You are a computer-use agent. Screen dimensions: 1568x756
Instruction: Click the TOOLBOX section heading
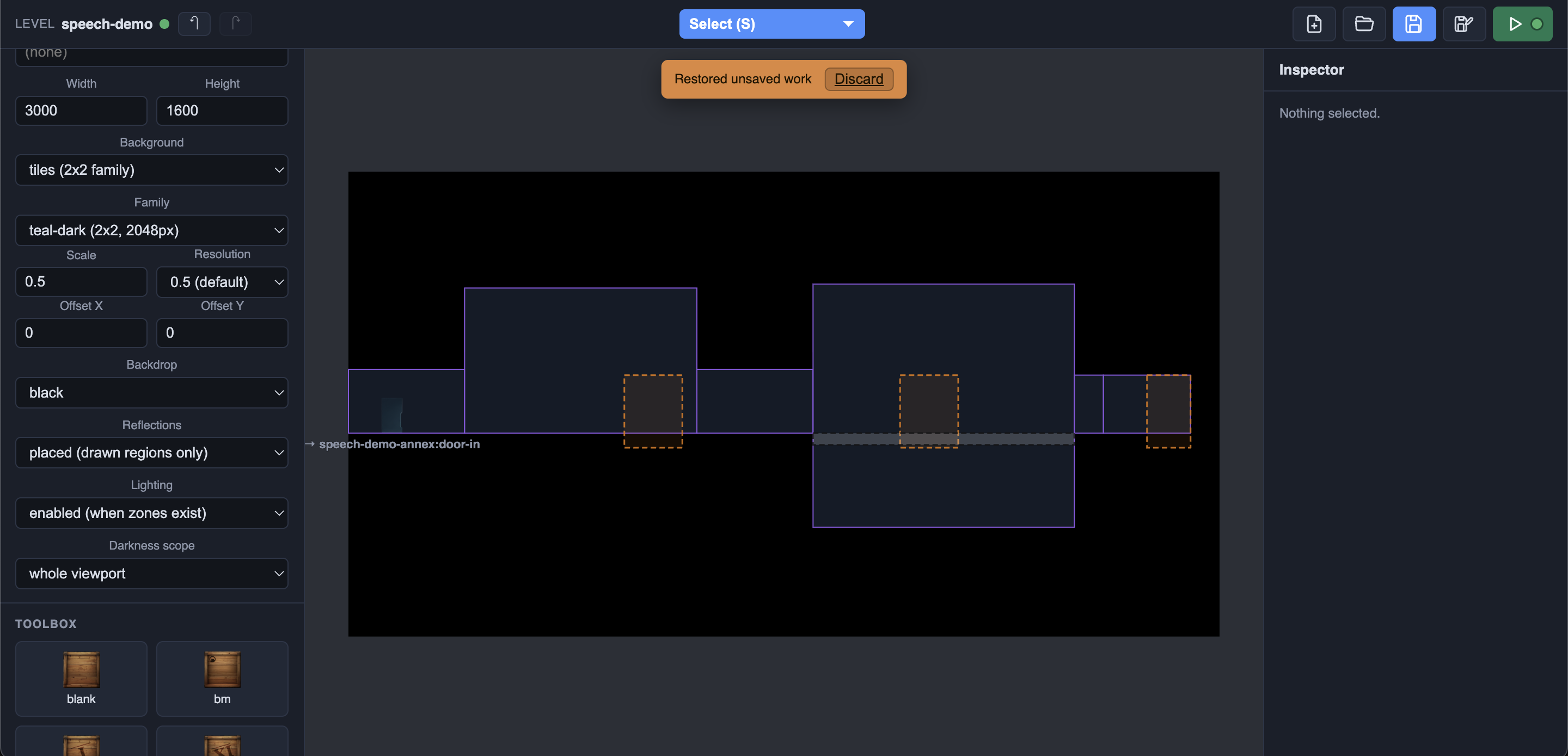click(x=46, y=623)
